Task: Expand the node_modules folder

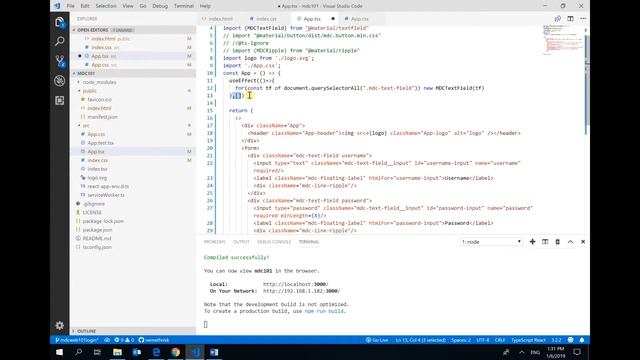Action: pyautogui.click(x=99, y=82)
